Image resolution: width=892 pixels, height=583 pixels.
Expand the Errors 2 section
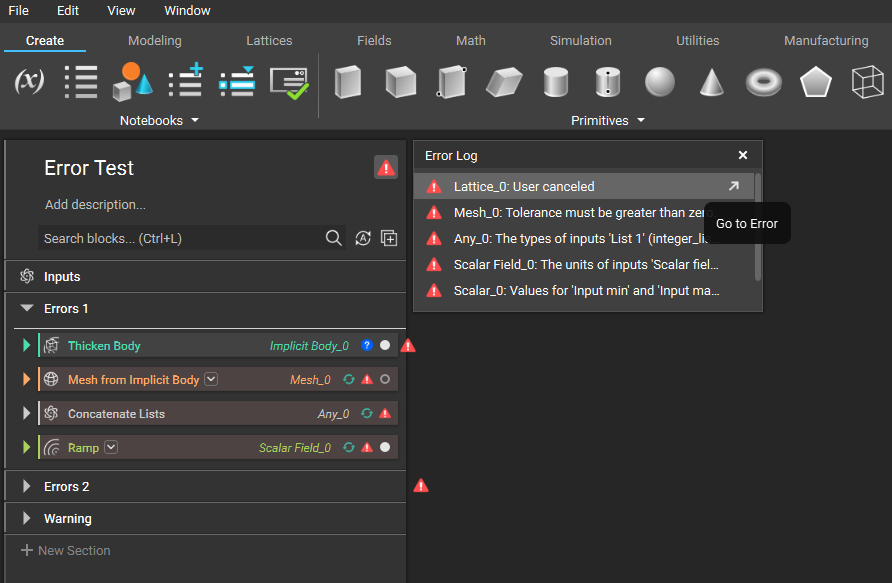click(x=26, y=486)
